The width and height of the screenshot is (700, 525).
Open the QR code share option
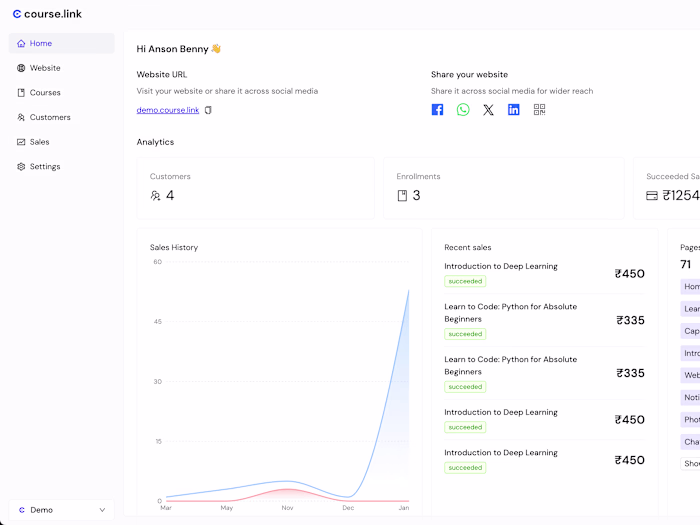point(540,110)
